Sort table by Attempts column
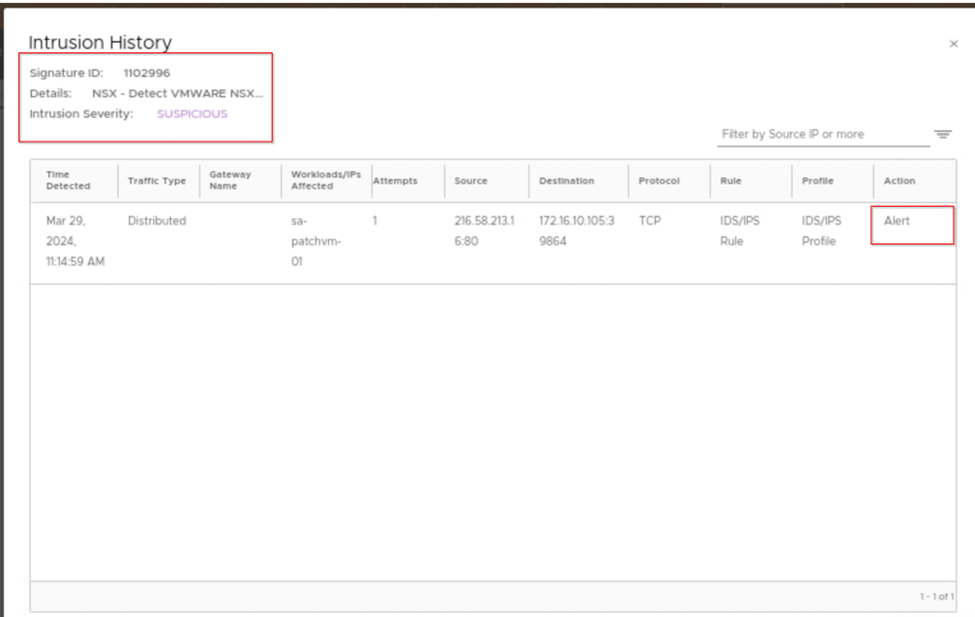This screenshot has width=975, height=617. pos(395,181)
